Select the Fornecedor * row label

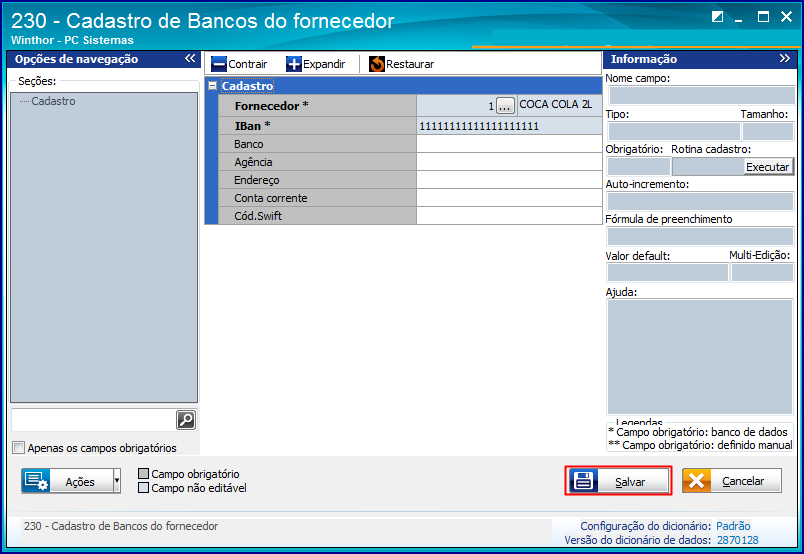317,106
